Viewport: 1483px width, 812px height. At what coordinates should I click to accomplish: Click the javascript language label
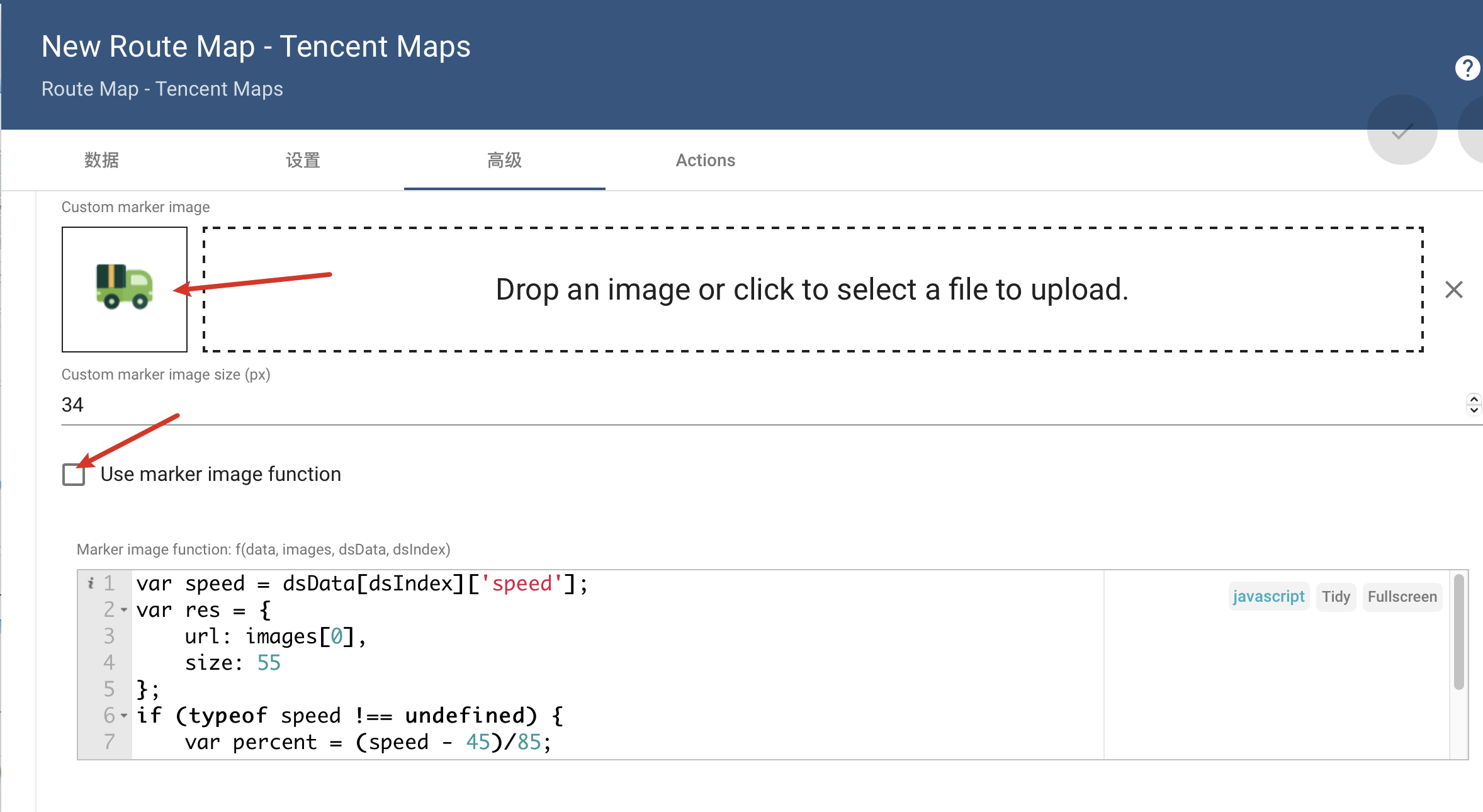click(1268, 597)
